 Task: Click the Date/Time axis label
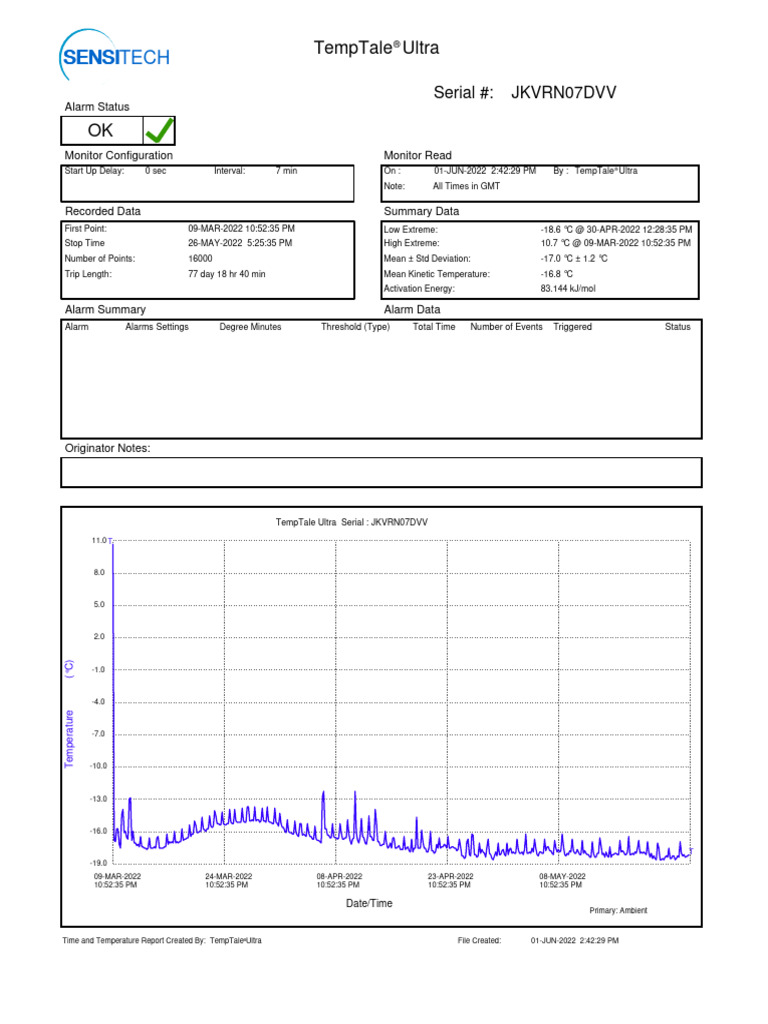(x=369, y=903)
